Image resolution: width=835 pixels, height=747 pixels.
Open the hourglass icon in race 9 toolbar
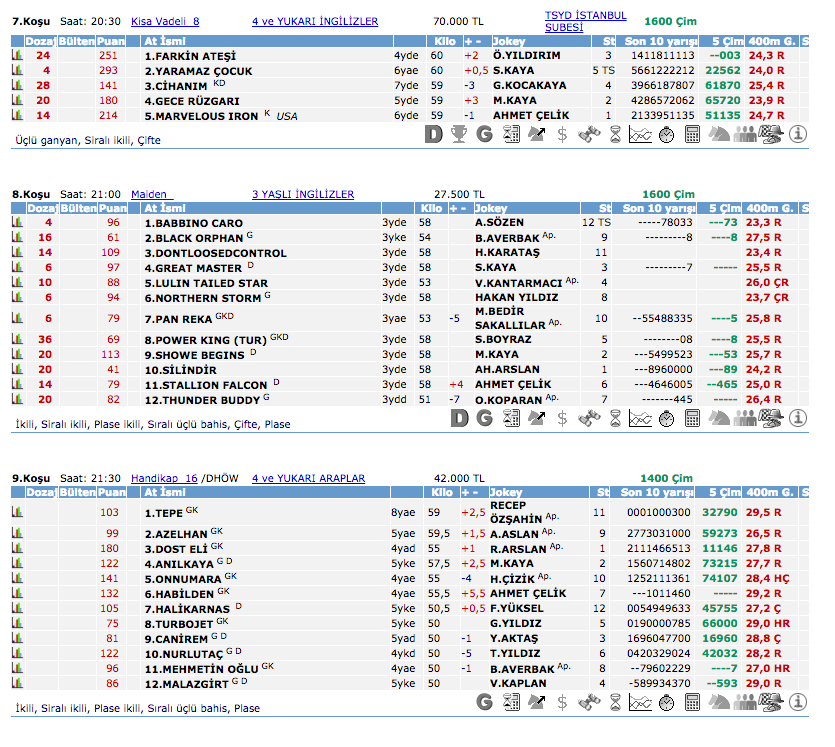tap(614, 702)
